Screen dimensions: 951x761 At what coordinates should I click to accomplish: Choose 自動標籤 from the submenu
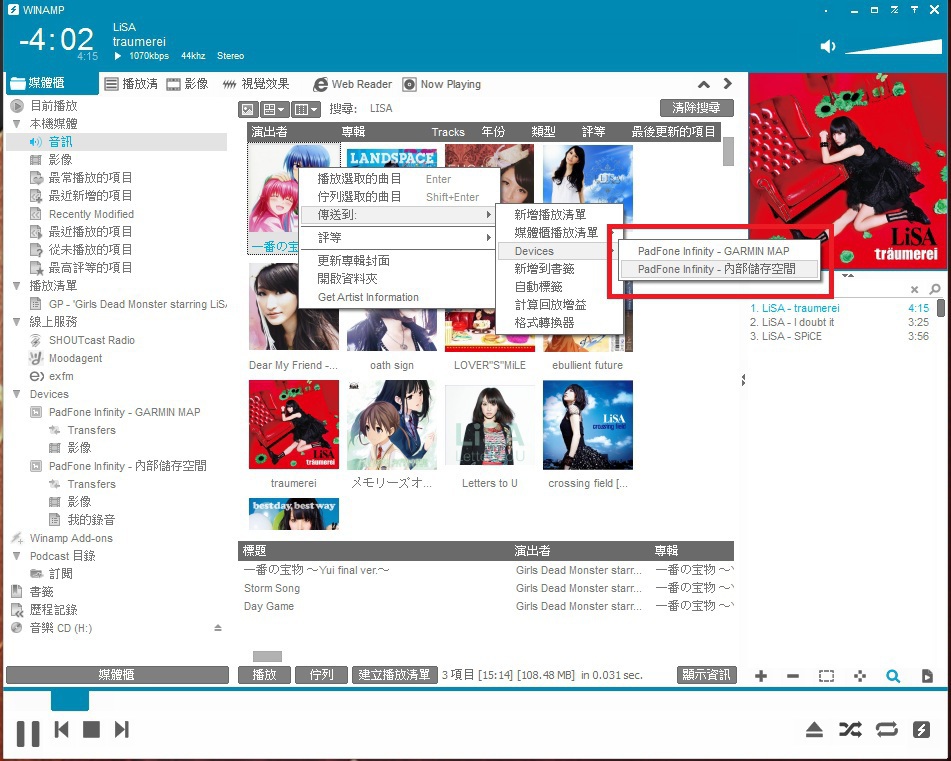point(559,287)
